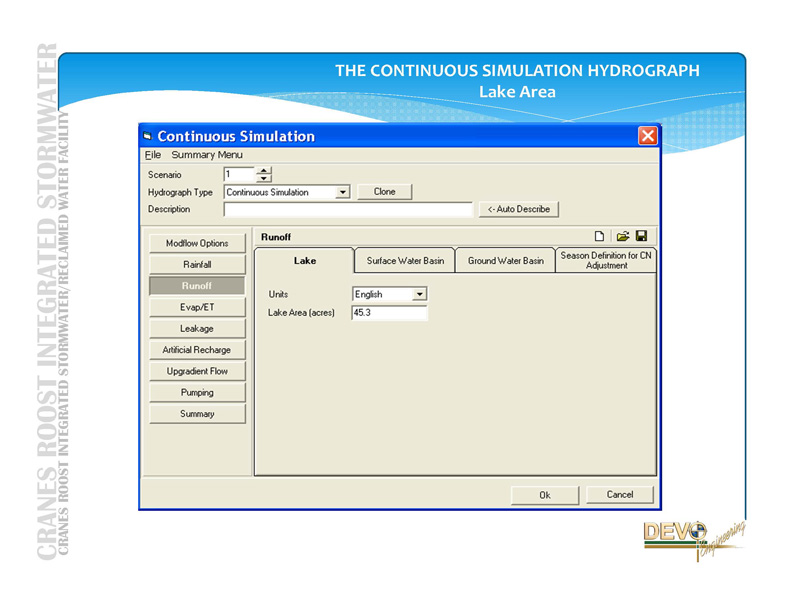Switch to the Ground Water Basin tab

[x=505, y=261]
